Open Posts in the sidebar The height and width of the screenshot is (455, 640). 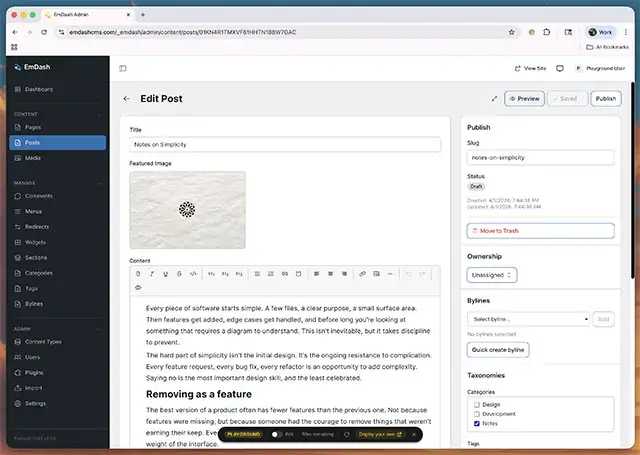[58, 143]
